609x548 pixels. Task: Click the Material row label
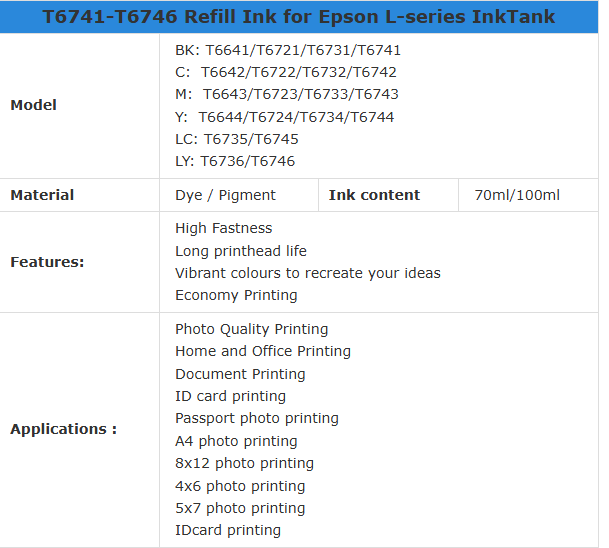point(42,195)
